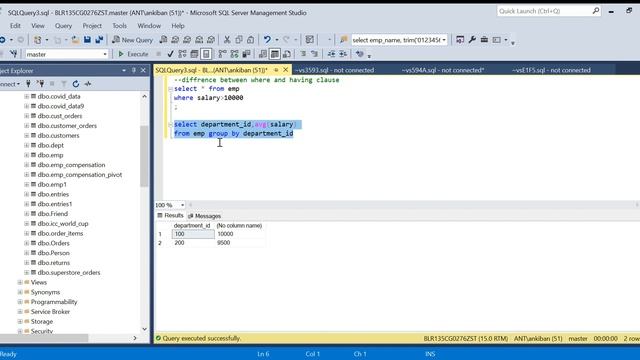This screenshot has height=360, width=640.
Task: Click the Open File folder icon
Action: 76,40
